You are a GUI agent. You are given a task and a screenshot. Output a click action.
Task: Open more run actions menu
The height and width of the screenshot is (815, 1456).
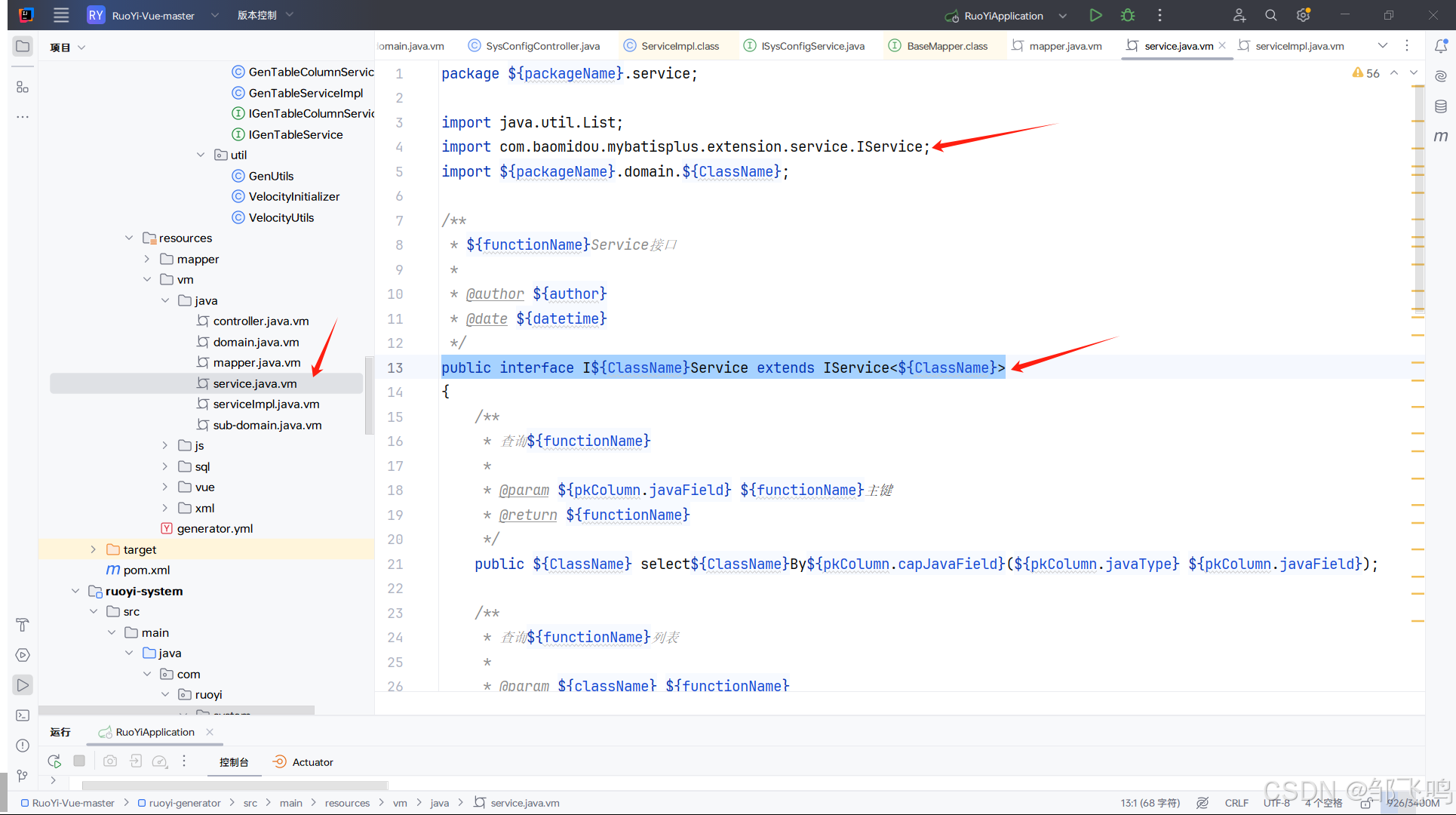click(1160, 15)
